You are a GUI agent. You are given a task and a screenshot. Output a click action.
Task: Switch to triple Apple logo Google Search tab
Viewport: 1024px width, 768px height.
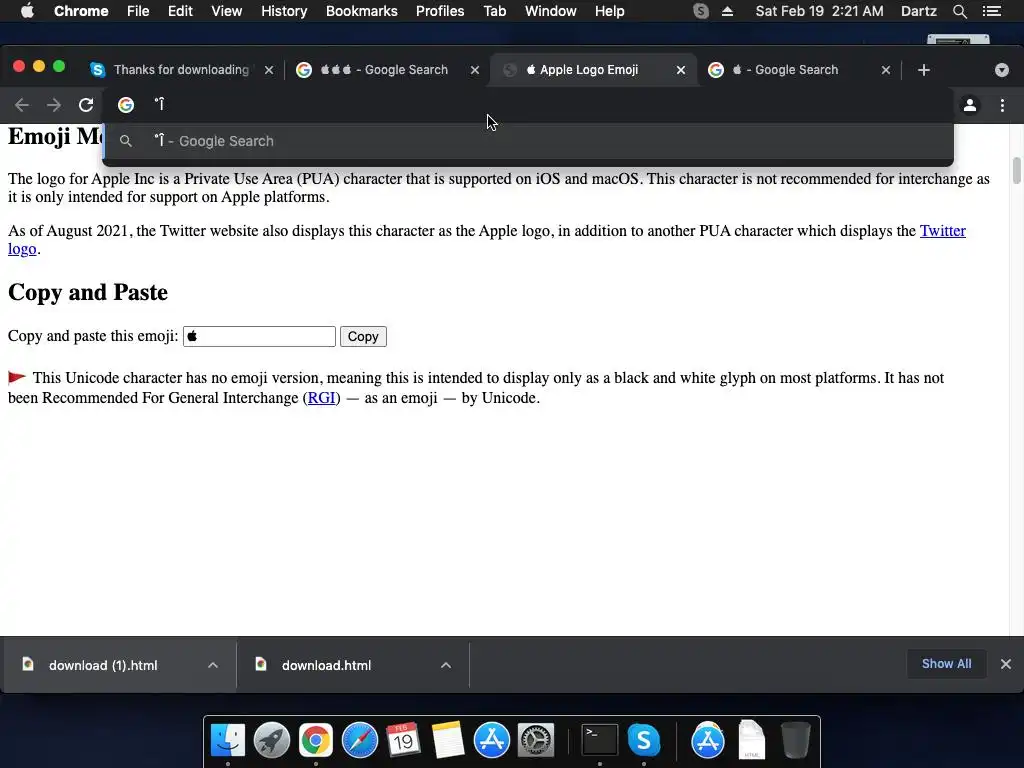click(383, 70)
